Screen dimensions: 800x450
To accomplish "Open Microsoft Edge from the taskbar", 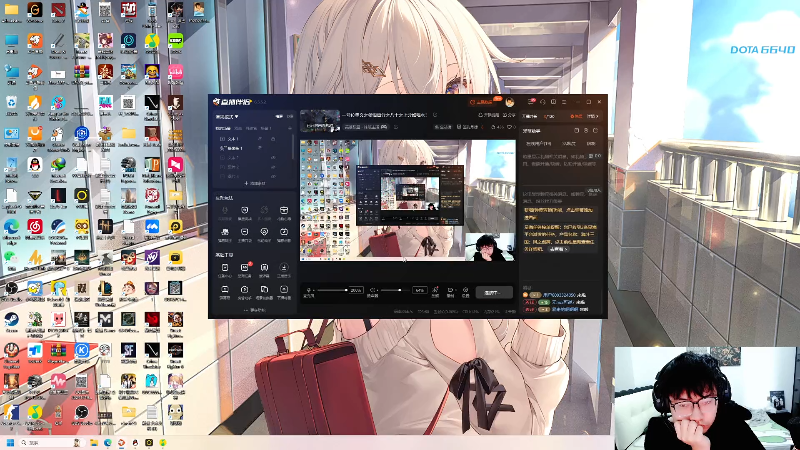I will point(108,442).
